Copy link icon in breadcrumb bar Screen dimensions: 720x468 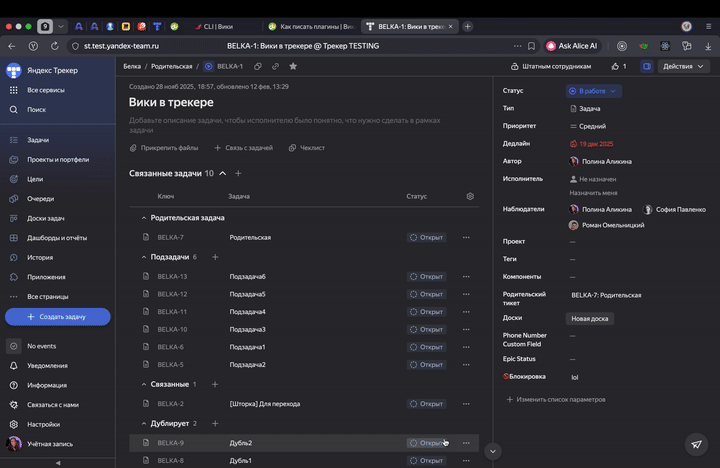pos(275,66)
